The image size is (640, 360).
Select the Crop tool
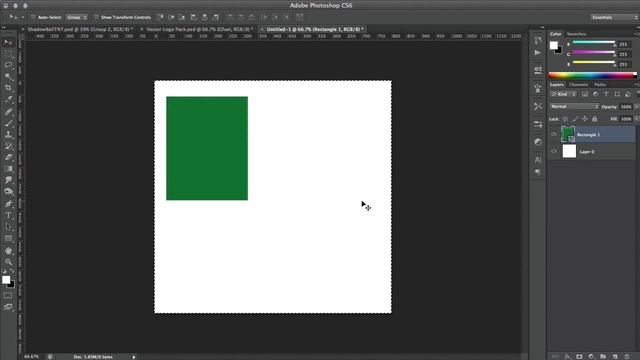(x=8, y=88)
